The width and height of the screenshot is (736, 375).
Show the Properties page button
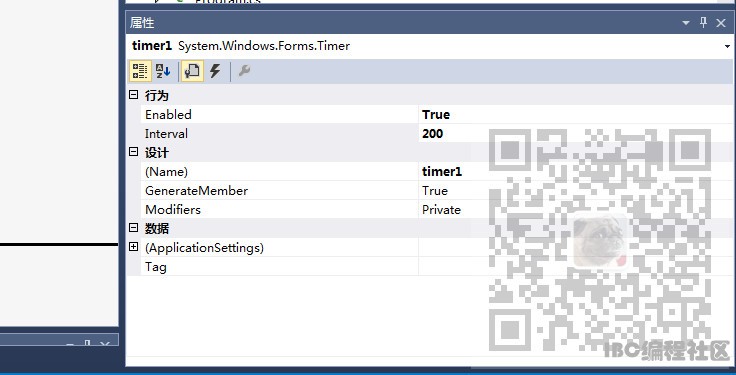point(192,71)
